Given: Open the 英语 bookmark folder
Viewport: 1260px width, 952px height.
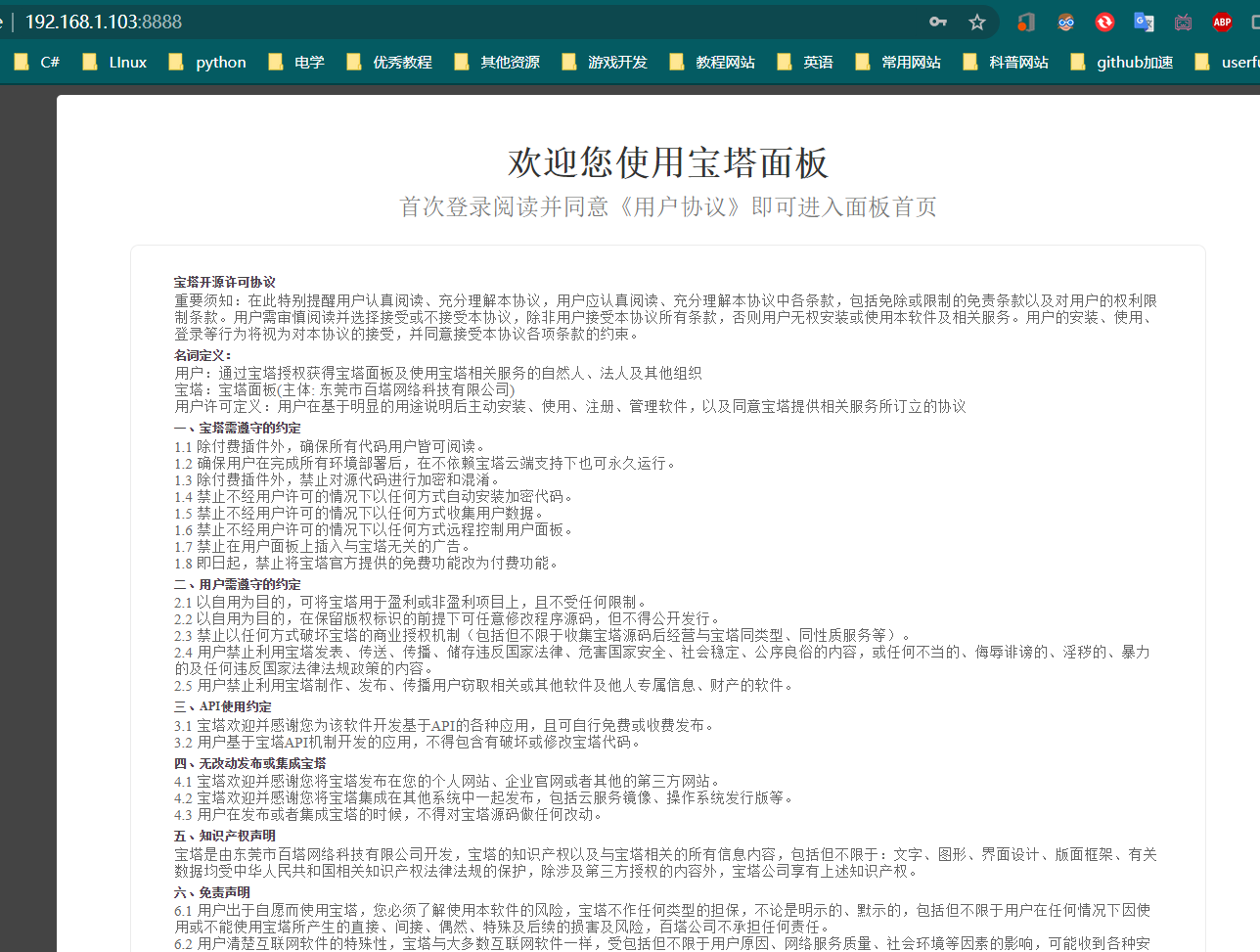Looking at the screenshot, I should coord(804,62).
